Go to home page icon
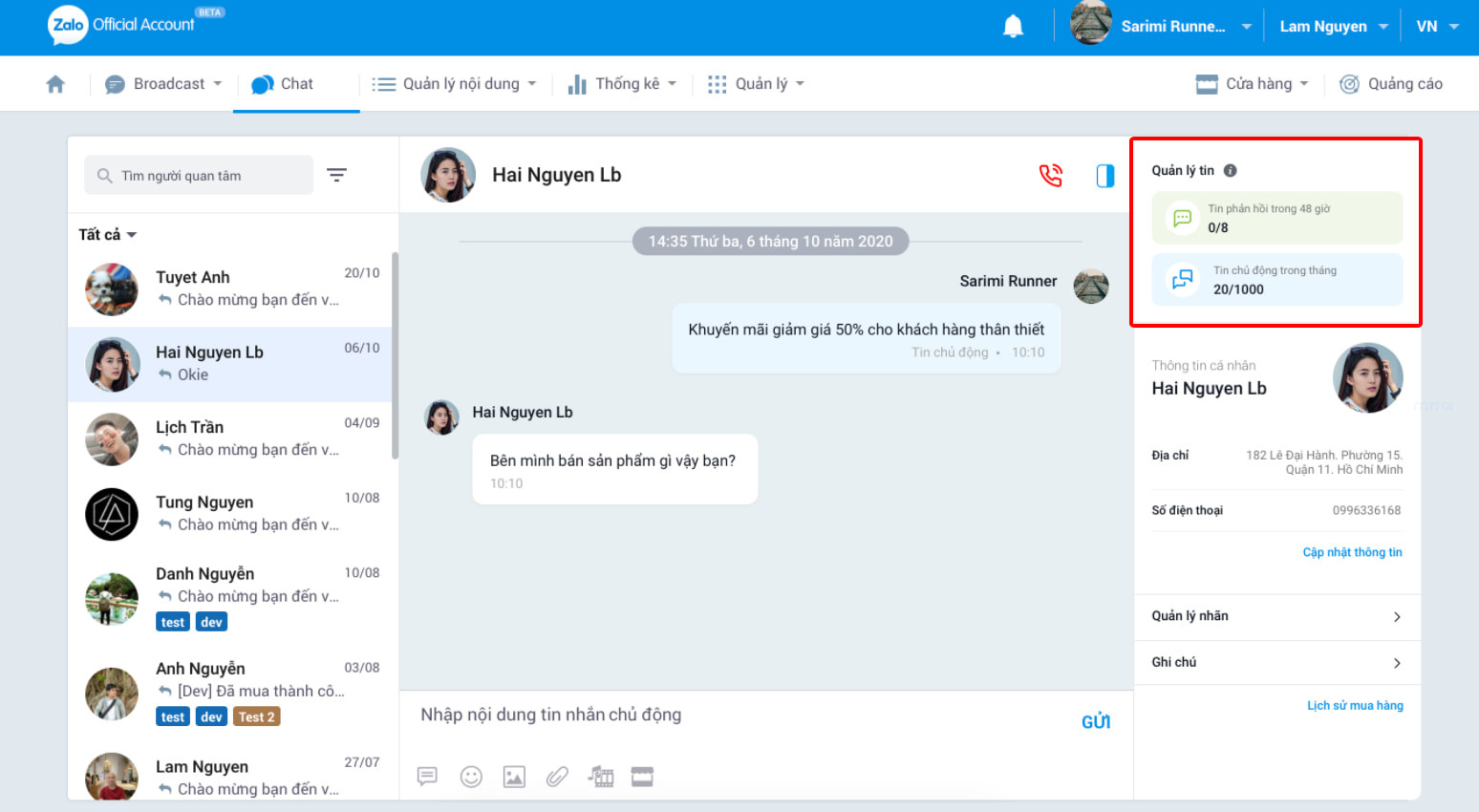This screenshot has width=1479, height=812. 55,84
